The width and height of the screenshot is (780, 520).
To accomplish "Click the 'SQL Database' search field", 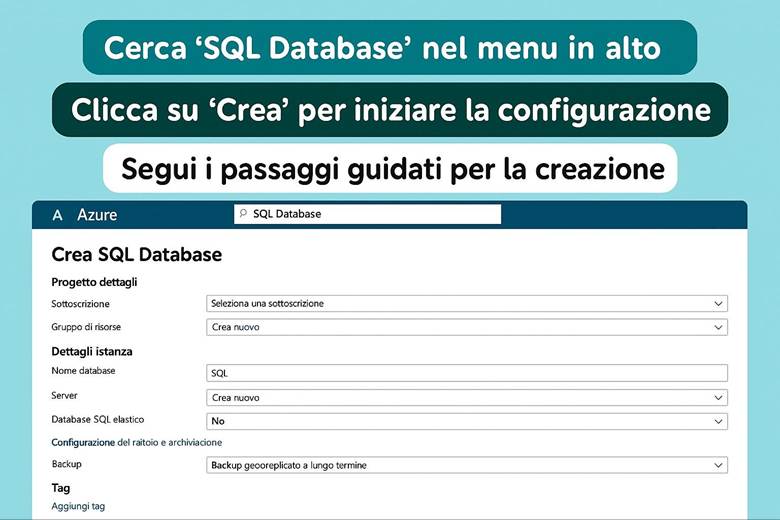I will [x=370, y=214].
